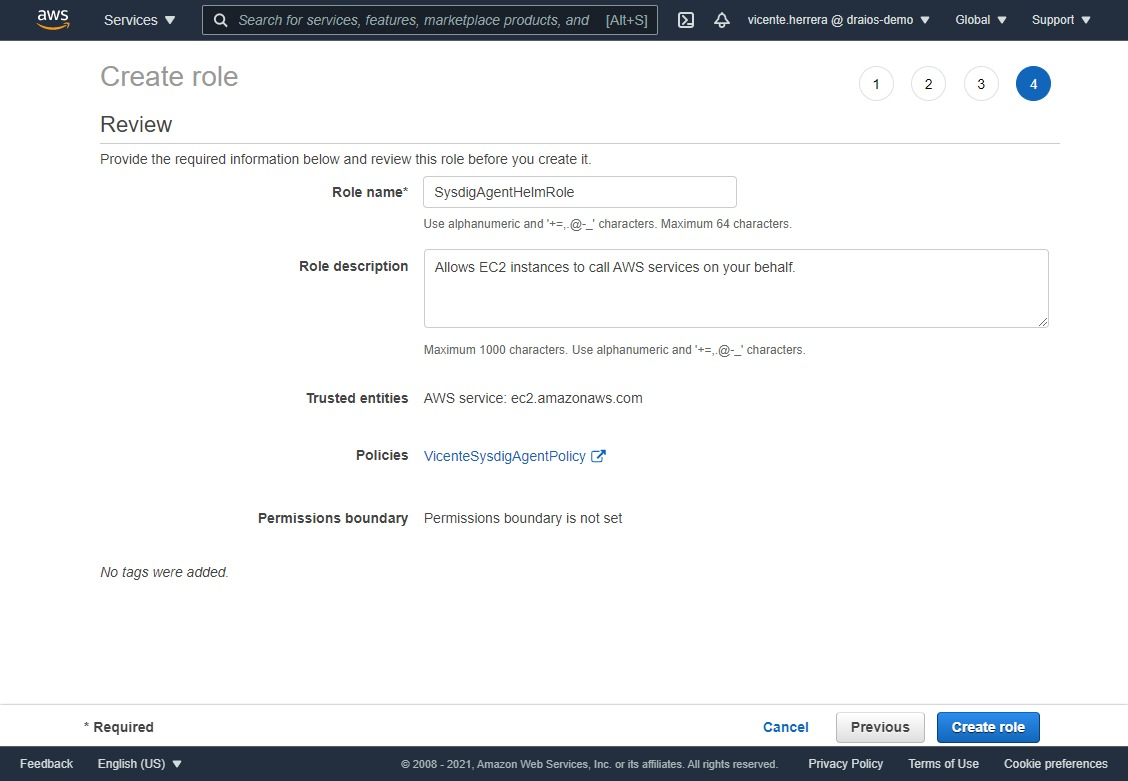Open the Support menu
Viewport: 1128px width, 781px height.
[x=1059, y=20]
